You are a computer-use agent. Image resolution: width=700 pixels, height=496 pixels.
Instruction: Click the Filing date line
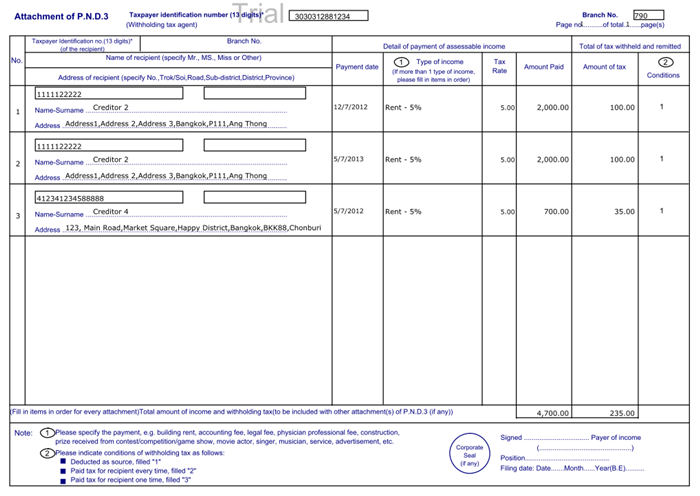(572, 468)
